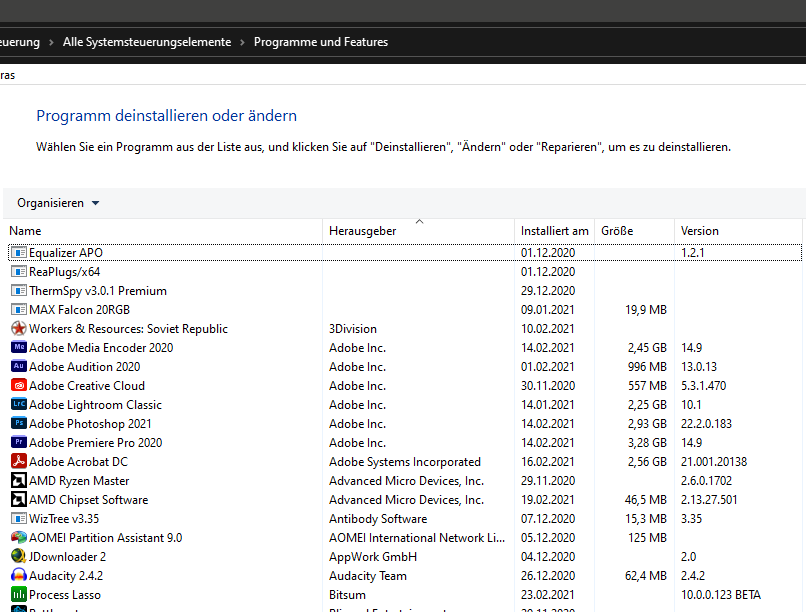This screenshot has width=806, height=612.
Task: Click the Adobe Acrobat DC icon
Action: (x=19, y=461)
